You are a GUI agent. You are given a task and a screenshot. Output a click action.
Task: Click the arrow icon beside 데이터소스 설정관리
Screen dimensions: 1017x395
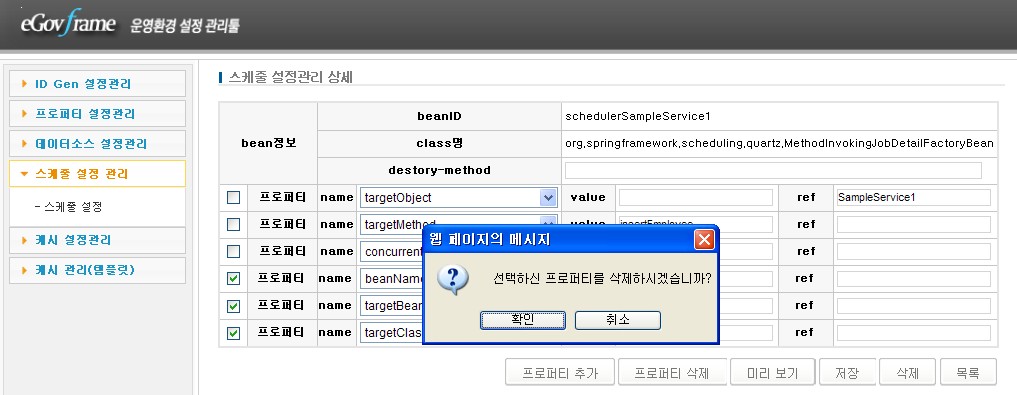coord(25,143)
